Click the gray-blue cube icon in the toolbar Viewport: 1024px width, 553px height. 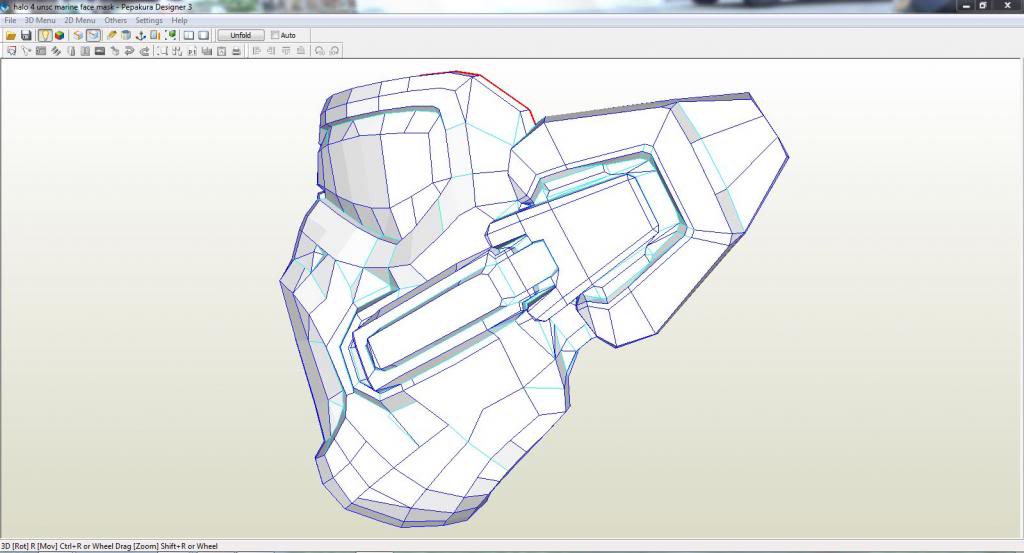coord(125,35)
